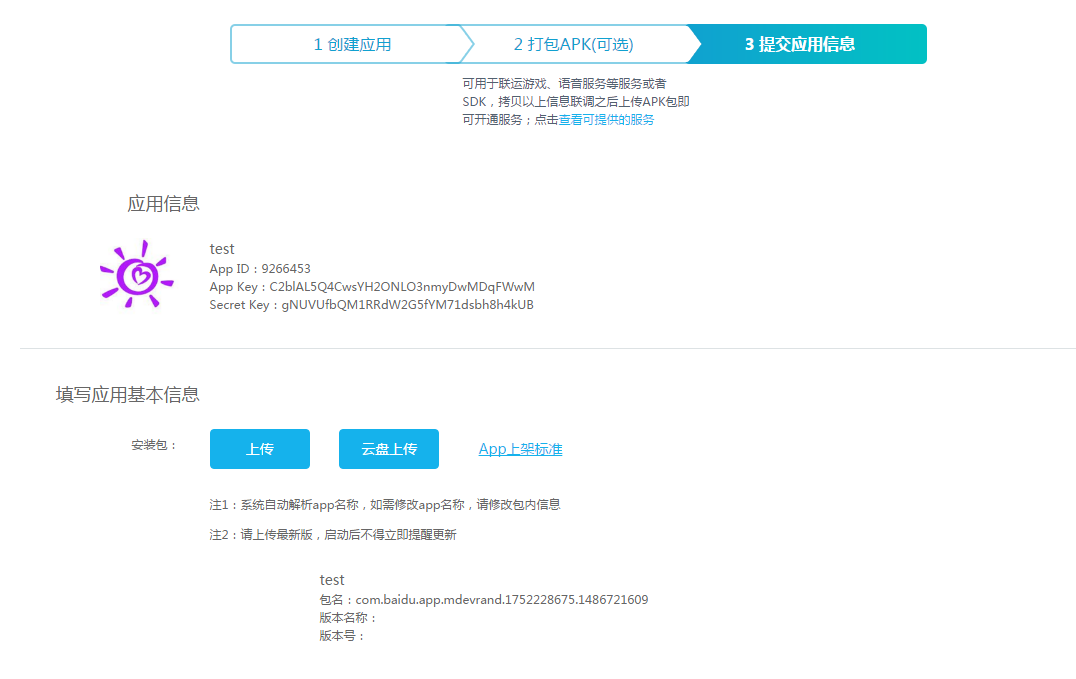
Task: Open the App上架标准 link
Action: pyautogui.click(x=520, y=449)
